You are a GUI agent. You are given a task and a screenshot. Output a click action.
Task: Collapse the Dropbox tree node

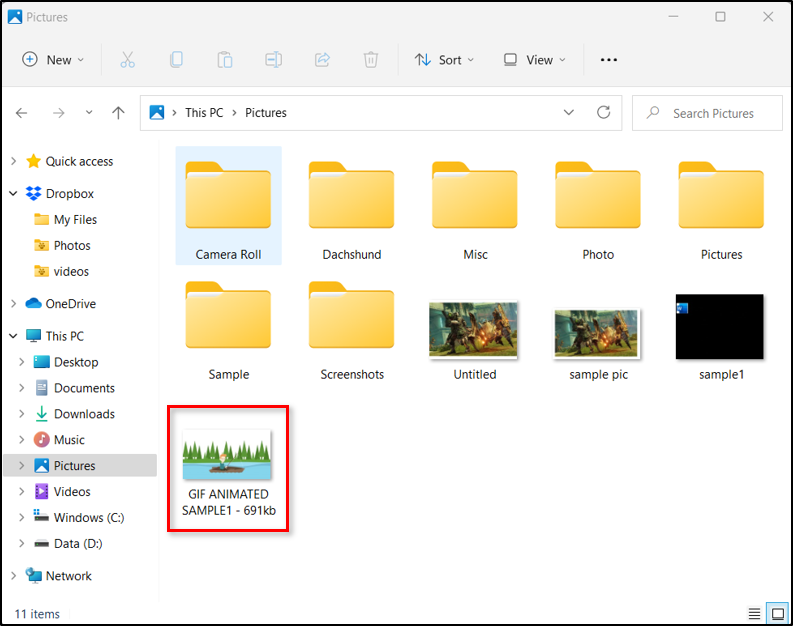tap(14, 194)
